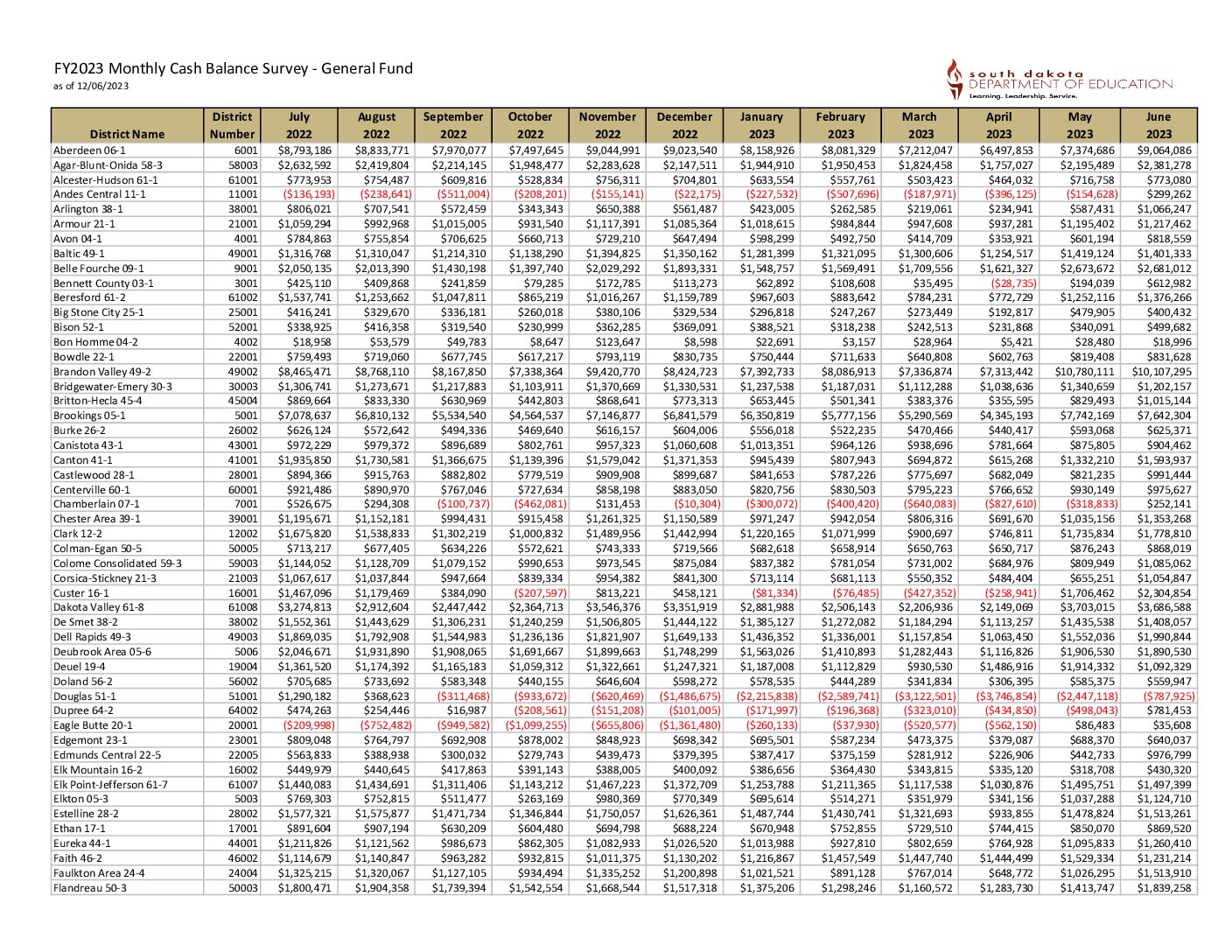Click the June 2023 column header
This screenshot has height=952, width=1232.
[x=1158, y=125]
